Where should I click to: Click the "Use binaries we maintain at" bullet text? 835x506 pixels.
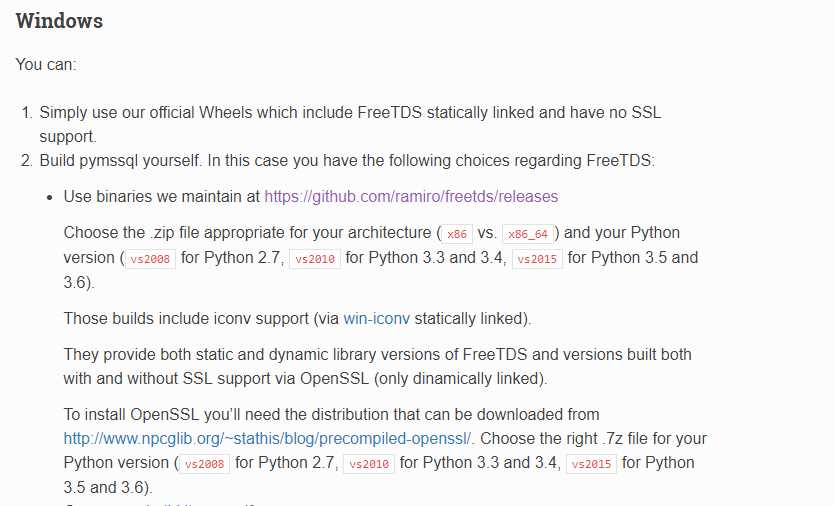click(x=162, y=197)
